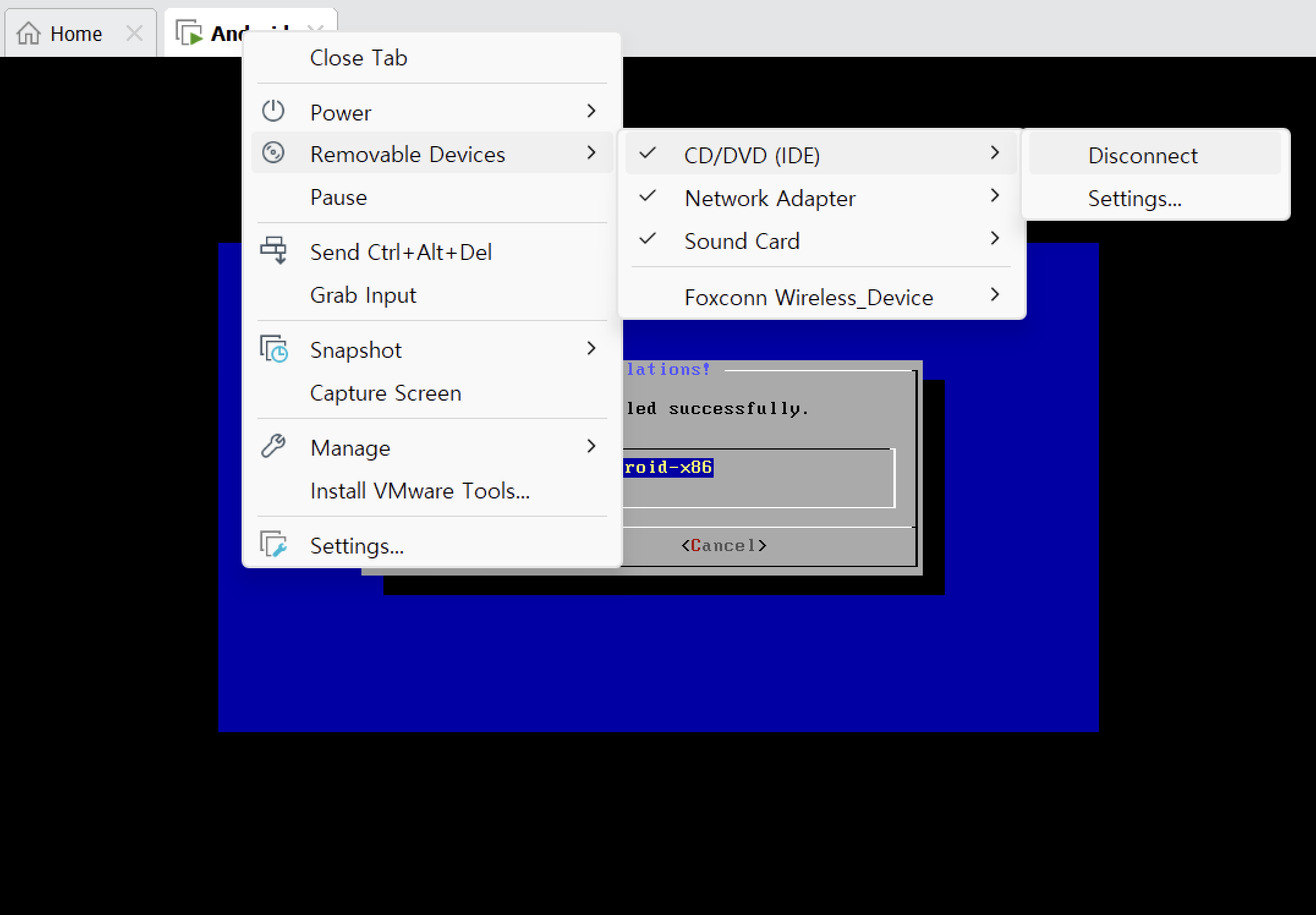Close the Home tab with its X
This screenshot has height=915, width=1316.
tap(135, 33)
